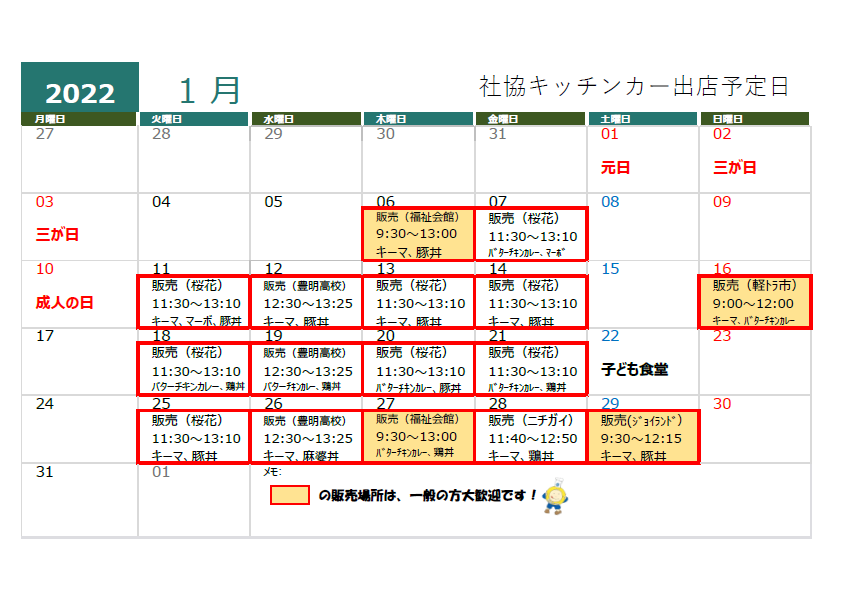Open the 軽トラ市 sales event on the 16th
Viewport: 849px width, 601px height.
click(754, 302)
